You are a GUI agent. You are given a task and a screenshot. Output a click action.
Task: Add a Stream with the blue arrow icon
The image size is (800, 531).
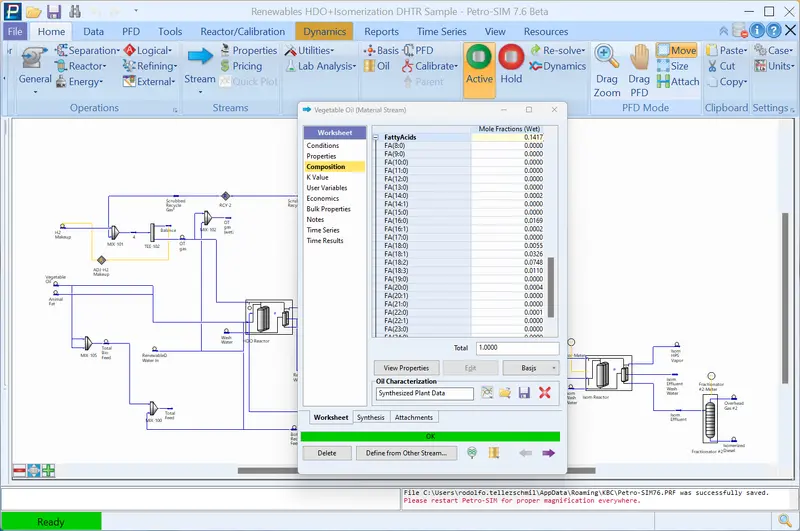point(200,56)
